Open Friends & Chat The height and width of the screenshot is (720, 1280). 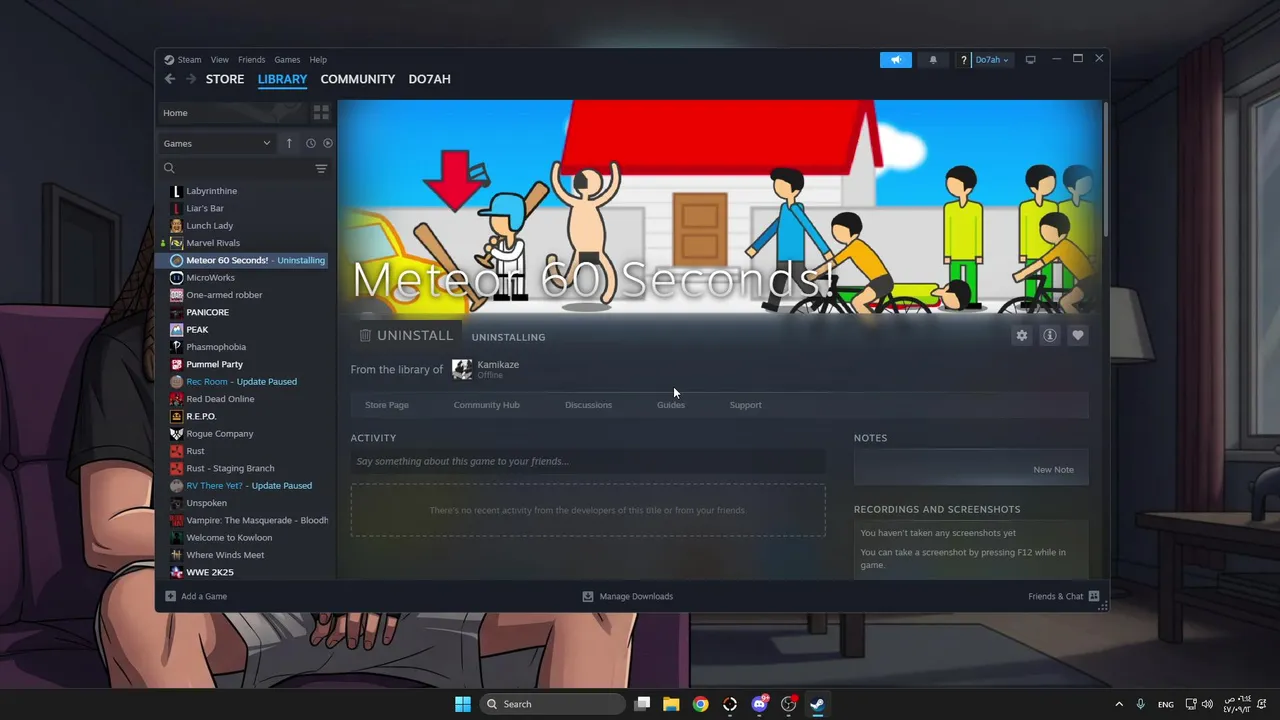click(x=1064, y=596)
